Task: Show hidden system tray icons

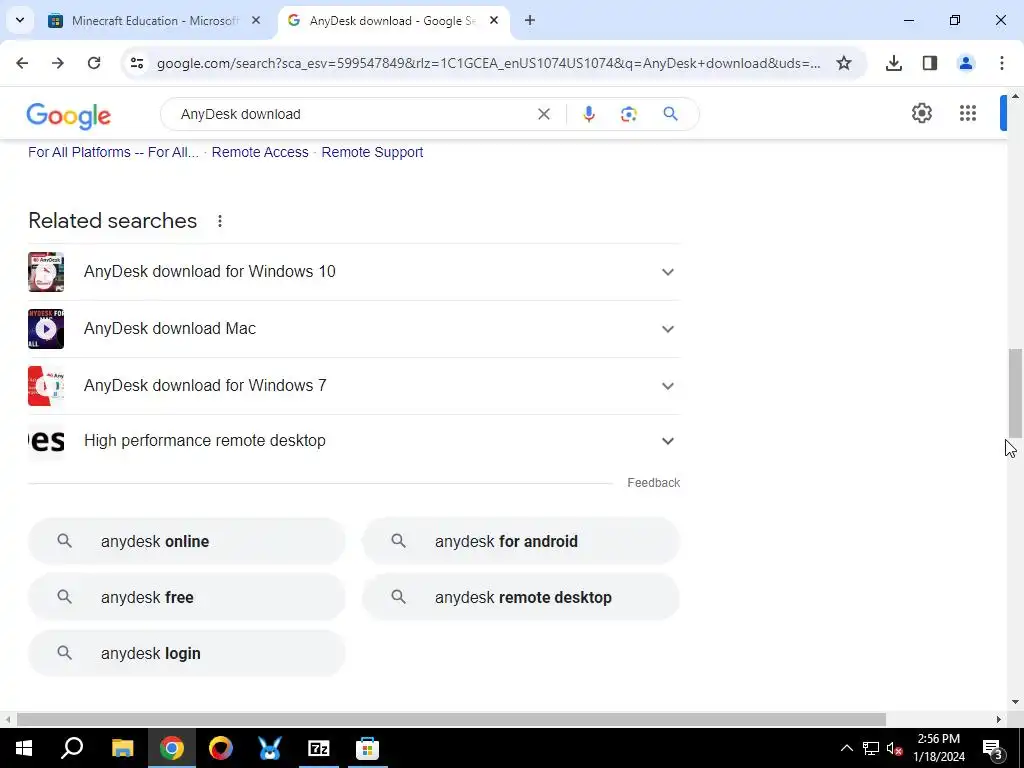Action: (846, 748)
